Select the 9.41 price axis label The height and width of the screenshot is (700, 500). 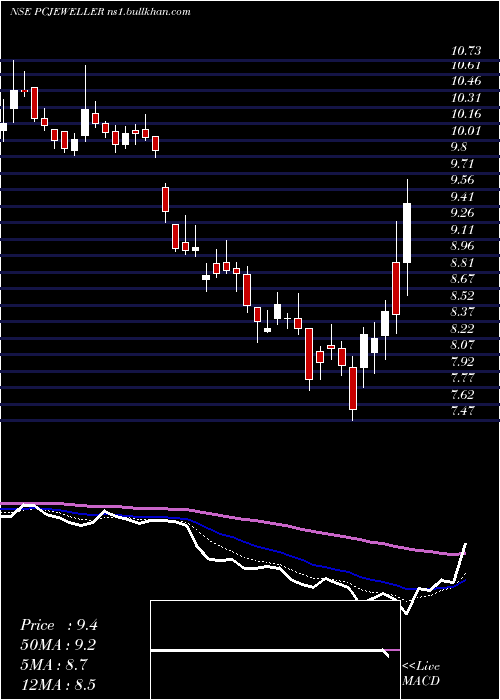point(463,197)
